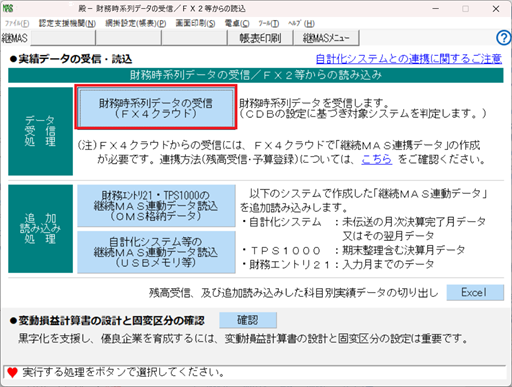Open the 電卓(C) menu

click(x=237, y=23)
